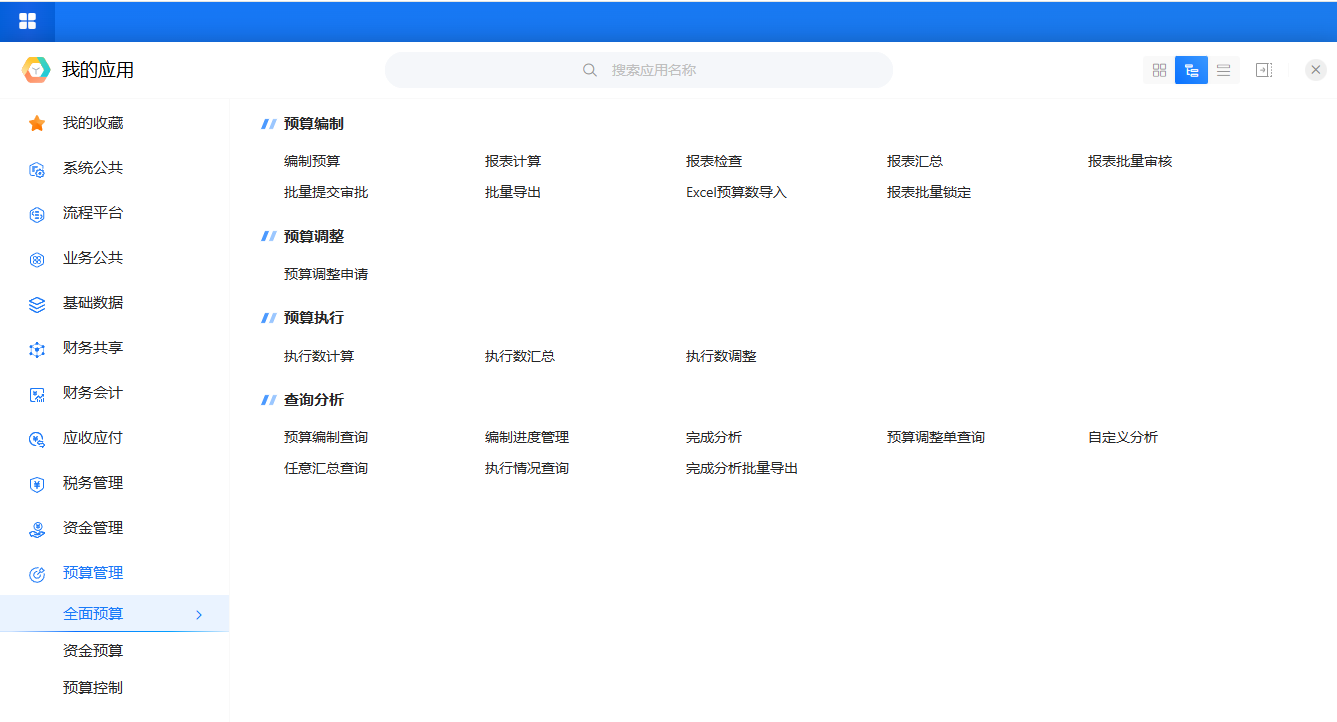Image resolution: width=1337 pixels, height=722 pixels.
Task: Switch to tree hierarchy view
Action: click(1191, 70)
